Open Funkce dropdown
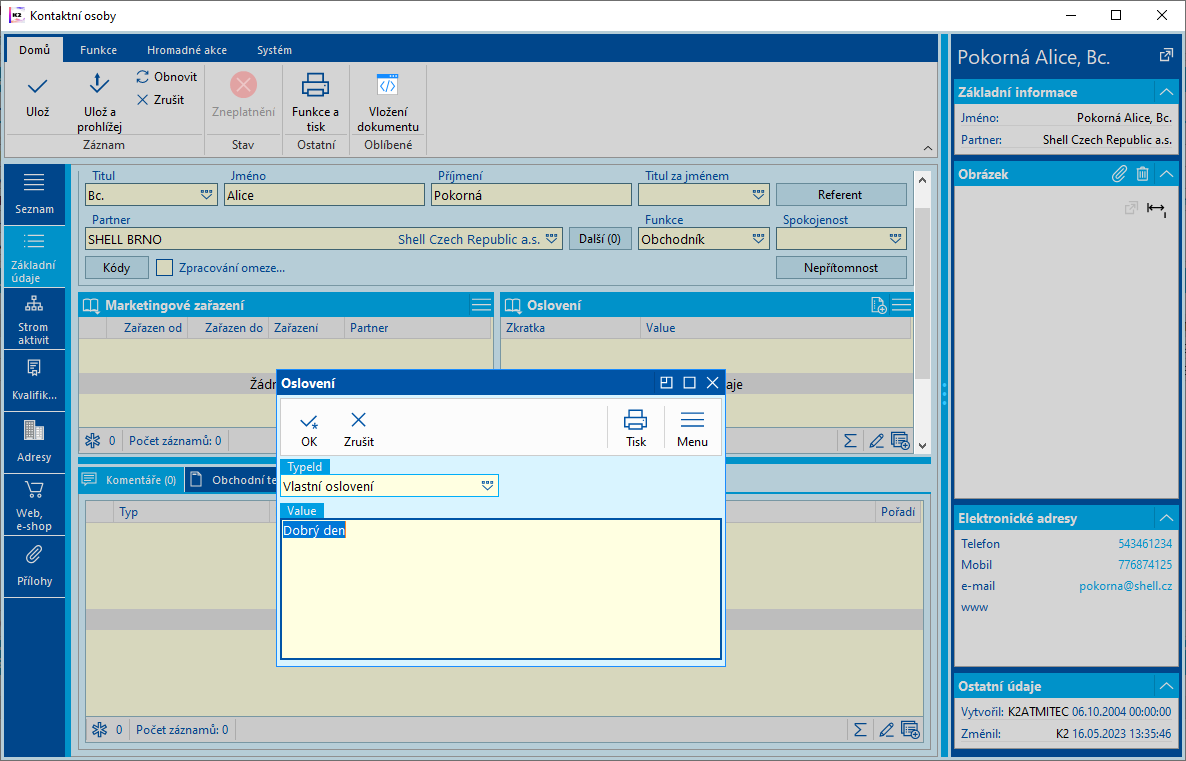This screenshot has width=1186, height=761. point(759,239)
